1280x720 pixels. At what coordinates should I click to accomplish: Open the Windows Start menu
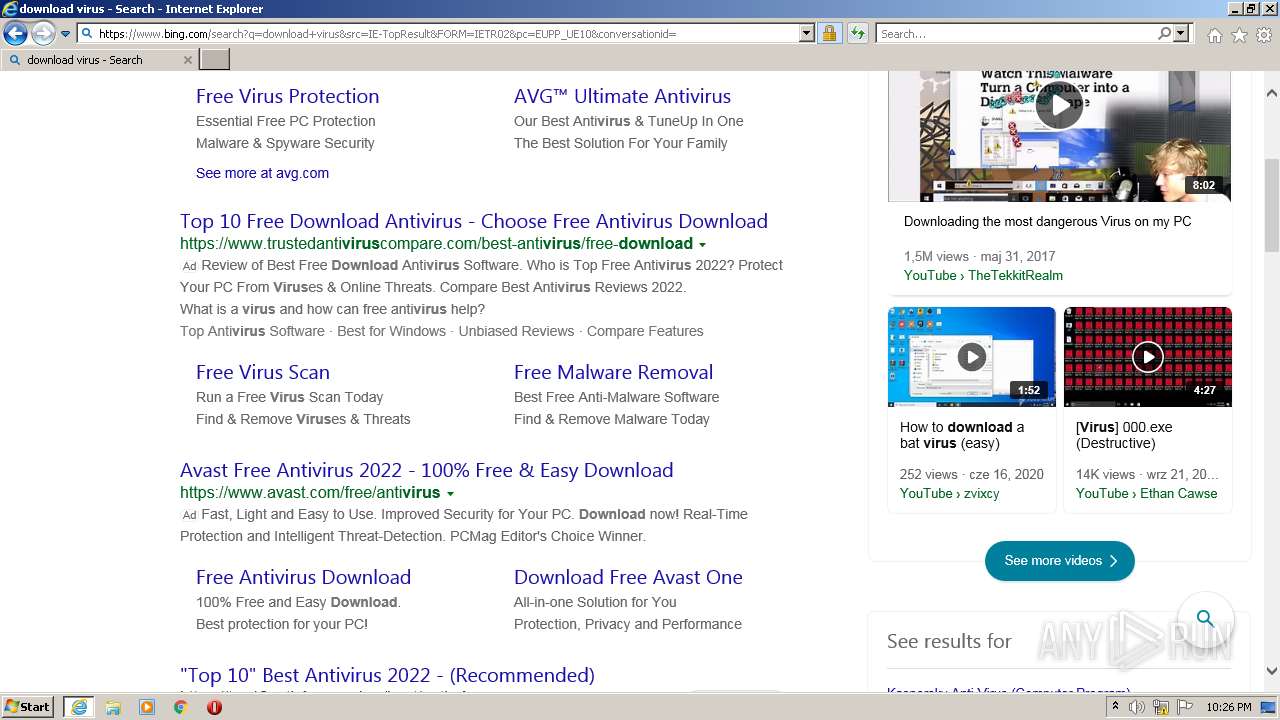28,707
